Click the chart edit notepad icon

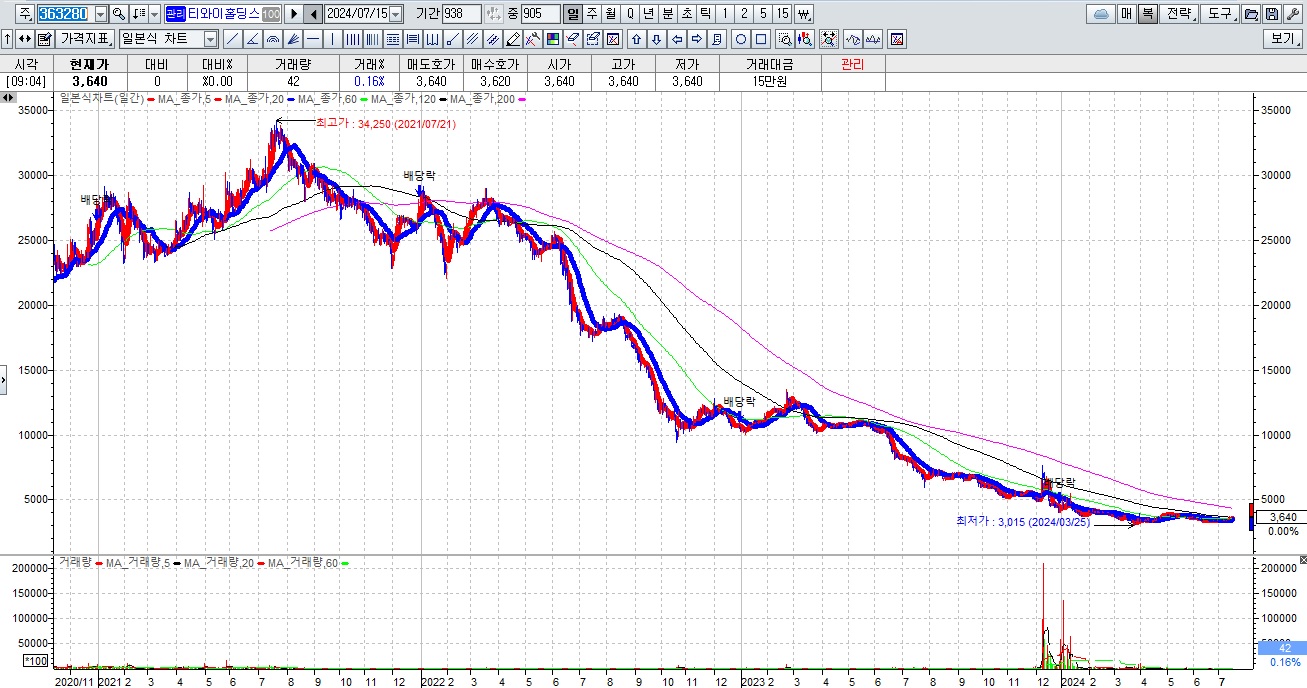coord(44,39)
